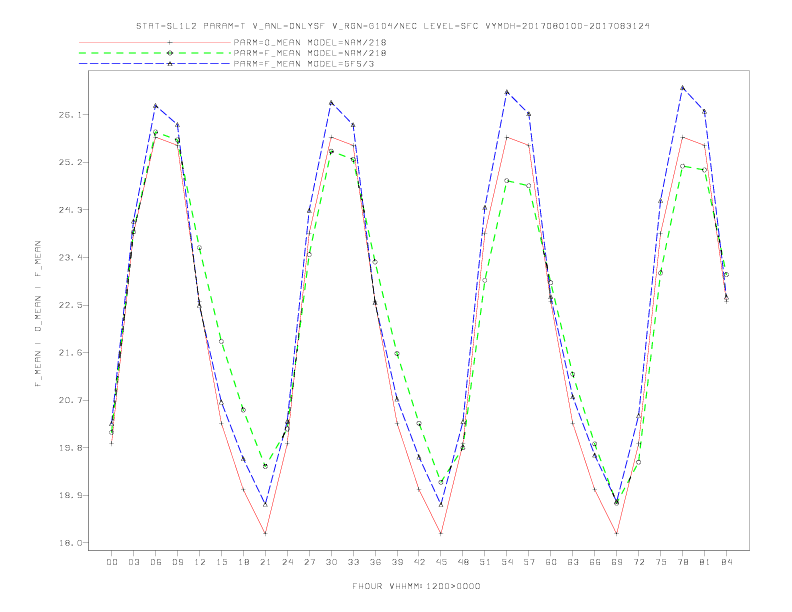This screenshot has height=612, width=792.
Task: Click x-axis forecast hour label 75
Action: click(661, 562)
